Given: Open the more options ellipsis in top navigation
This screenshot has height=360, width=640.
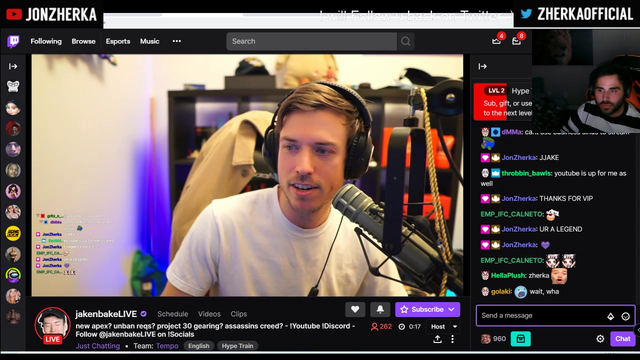Looking at the screenshot, I should [x=177, y=41].
